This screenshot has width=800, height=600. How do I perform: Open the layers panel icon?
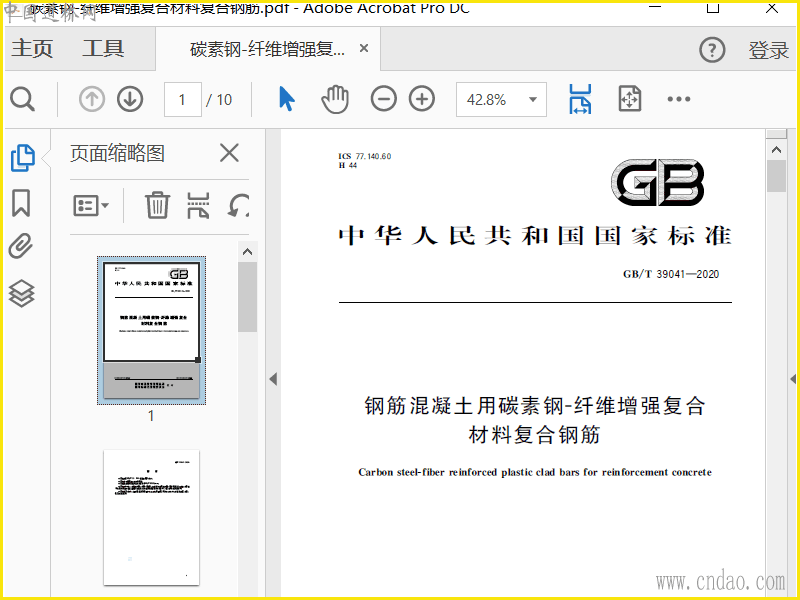[21, 293]
